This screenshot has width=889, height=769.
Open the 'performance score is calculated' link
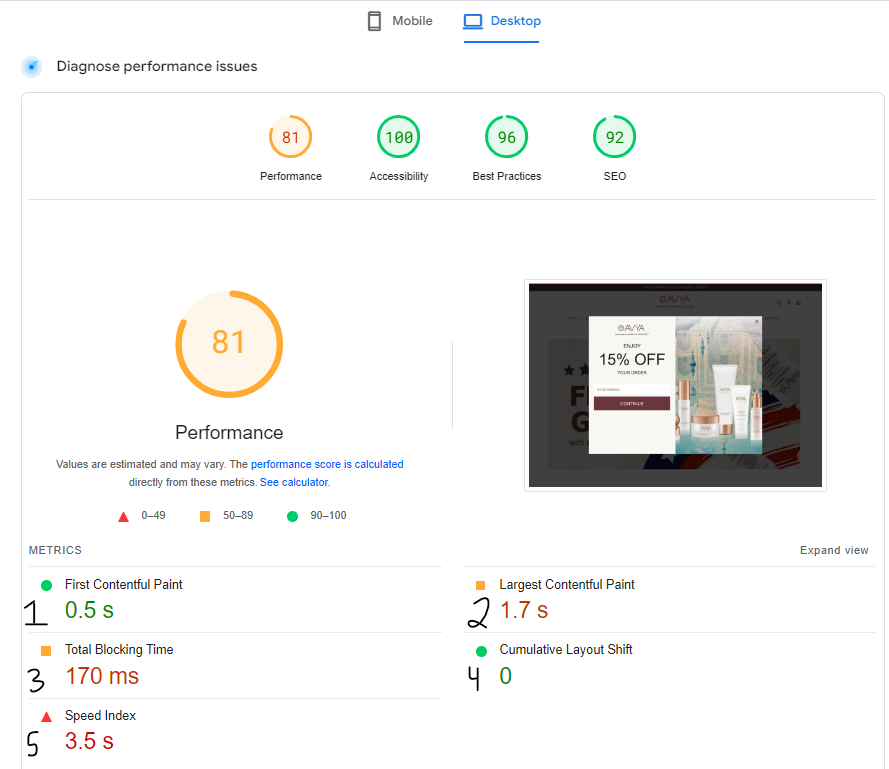327,464
